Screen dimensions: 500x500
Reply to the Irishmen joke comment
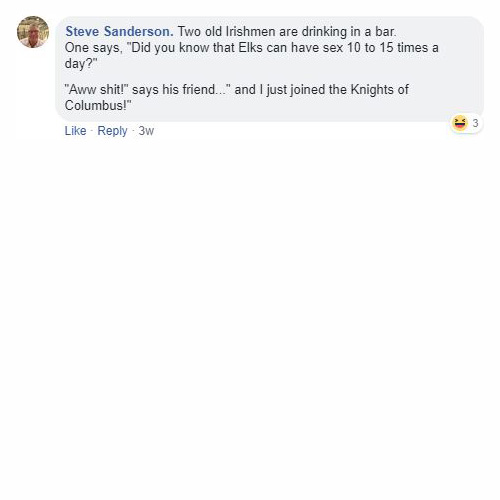coord(112,131)
